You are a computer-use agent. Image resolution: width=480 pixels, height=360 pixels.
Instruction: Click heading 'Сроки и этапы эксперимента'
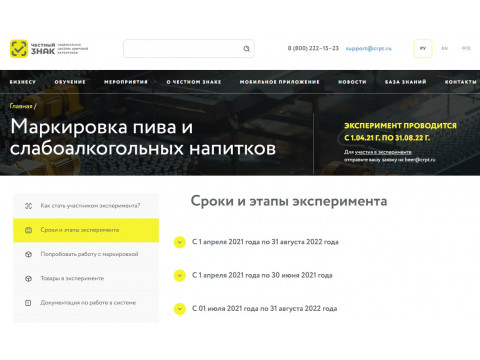point(289,201)
